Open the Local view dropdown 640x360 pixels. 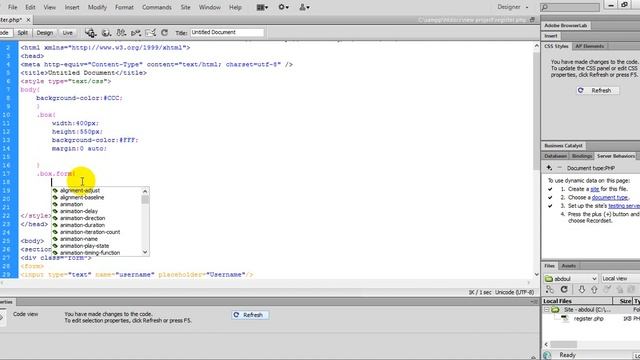point(620,279)
